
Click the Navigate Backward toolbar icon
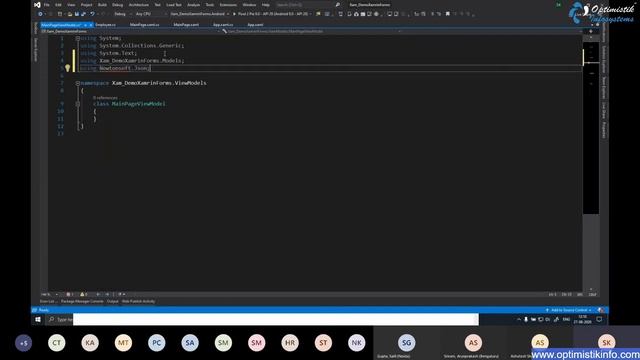tap(40, 14)
